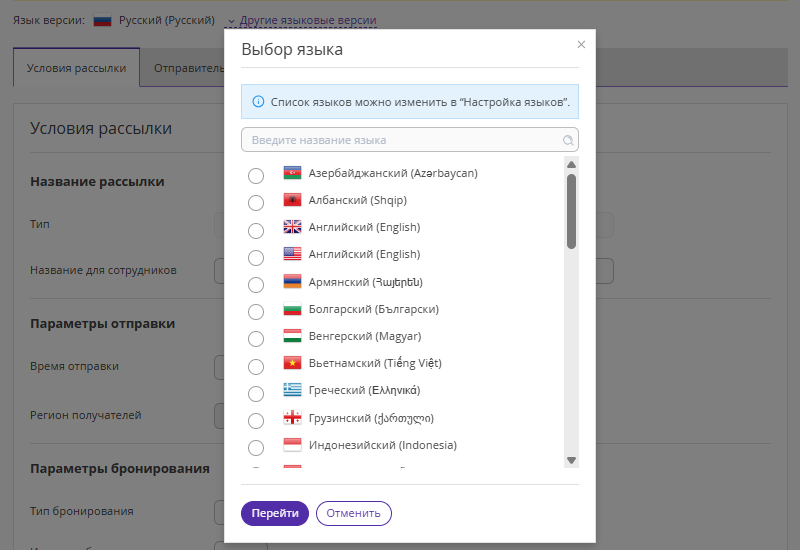Choose the Азербайджанский radio option
The width and height of the screenshot is (800, 550).
pyautogui.click(x=256, y=176)
